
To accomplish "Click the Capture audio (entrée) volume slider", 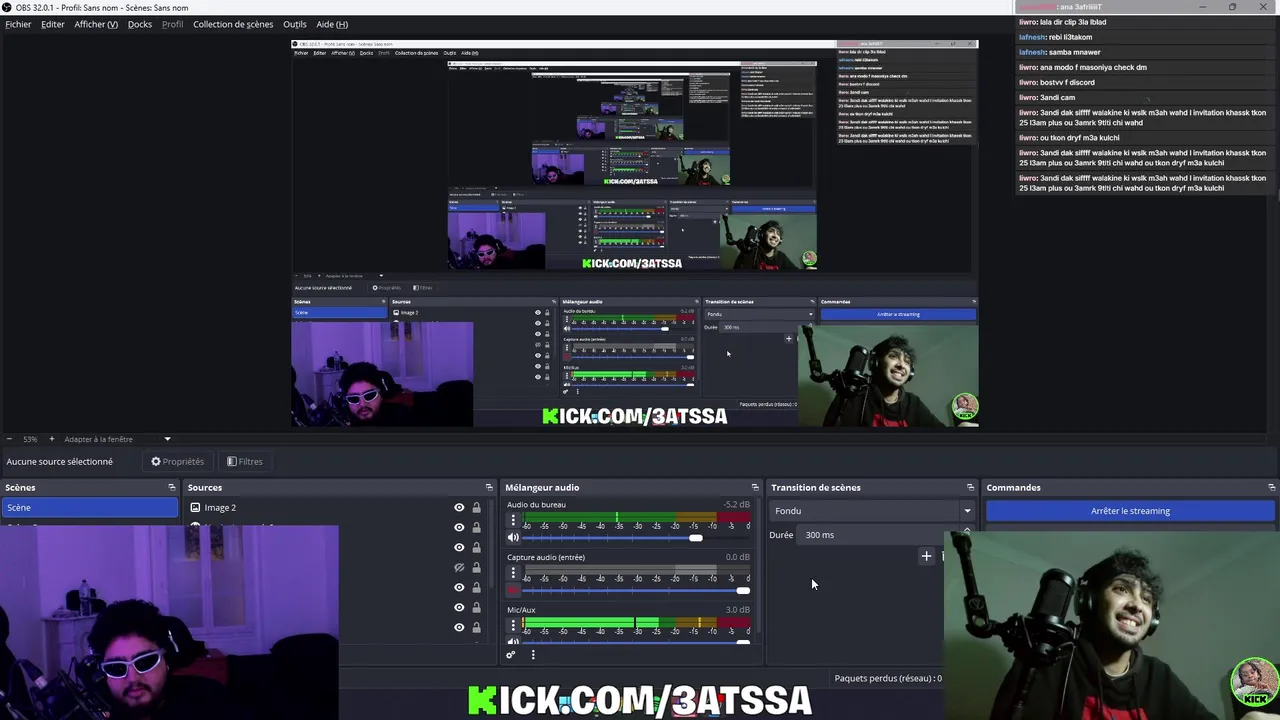I will [636, 590].
